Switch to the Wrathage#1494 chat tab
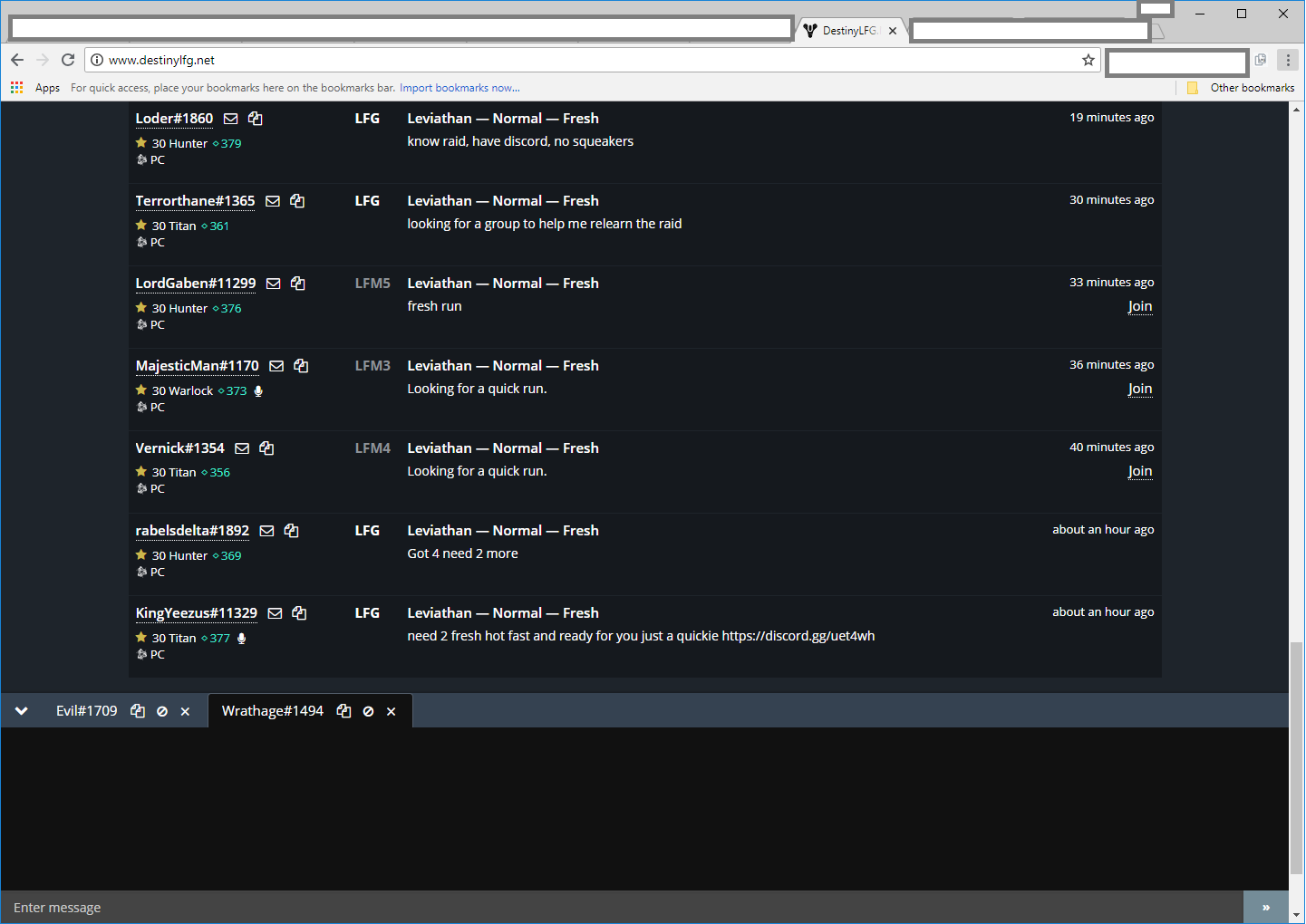Viewport: 1306px width, 924px height. [273, 711]
